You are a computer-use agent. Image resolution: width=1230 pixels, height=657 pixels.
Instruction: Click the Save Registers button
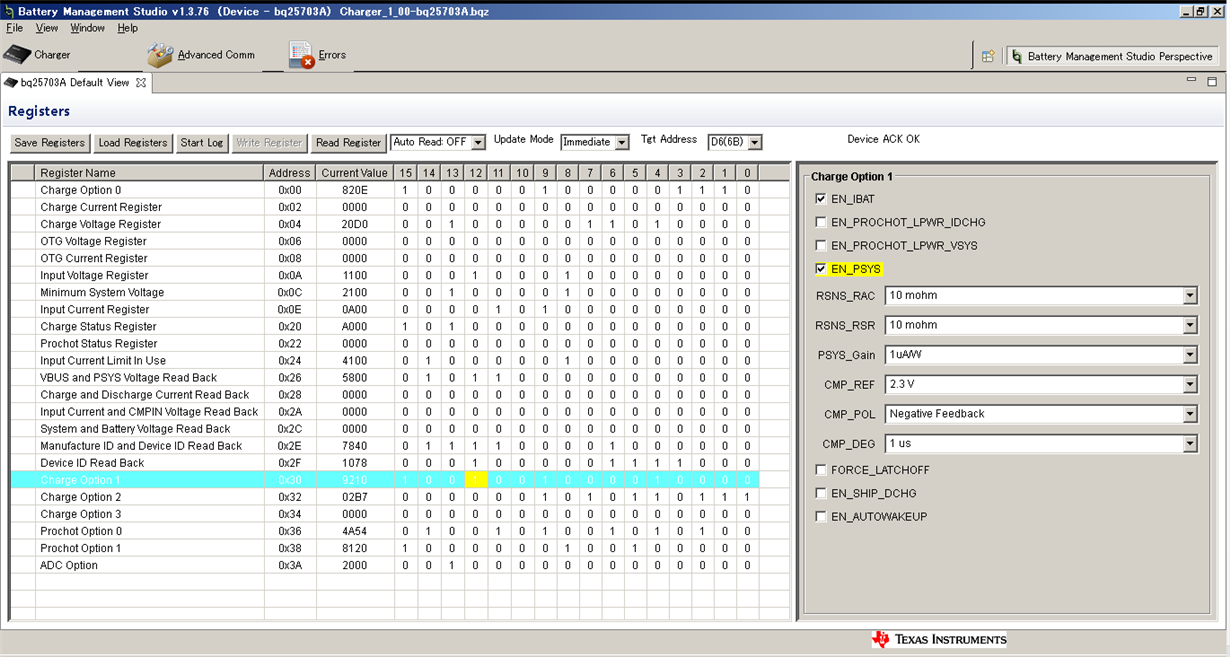[x=50, y=143]
